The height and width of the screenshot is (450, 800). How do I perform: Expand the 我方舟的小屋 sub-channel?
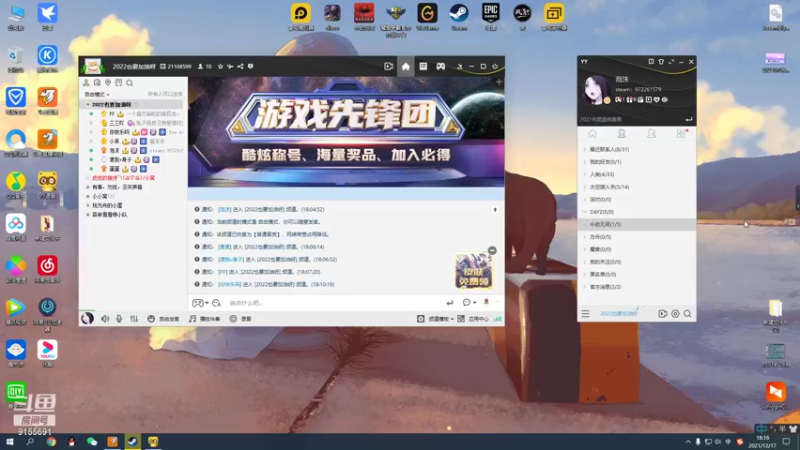(x=88, y=206)
